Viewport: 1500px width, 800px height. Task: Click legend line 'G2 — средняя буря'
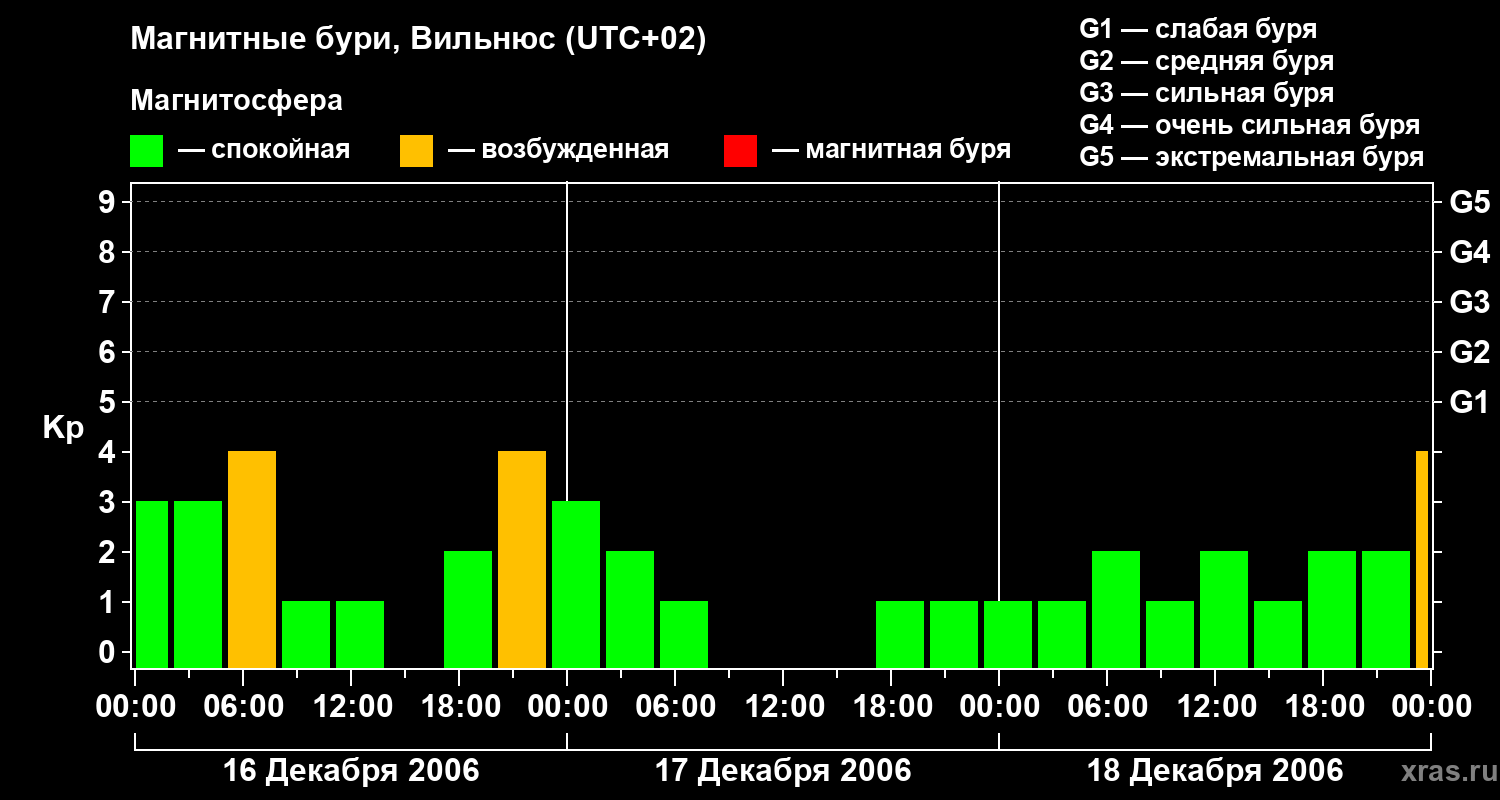(1207, 61)
